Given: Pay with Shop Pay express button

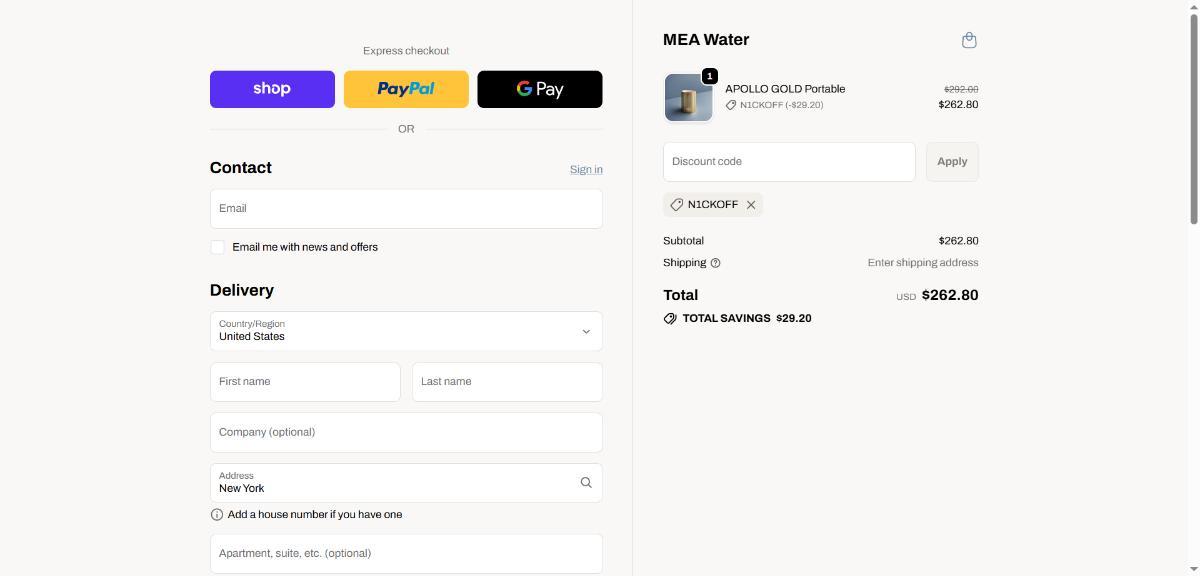Looking at the screenshot, I should point(272,89).
